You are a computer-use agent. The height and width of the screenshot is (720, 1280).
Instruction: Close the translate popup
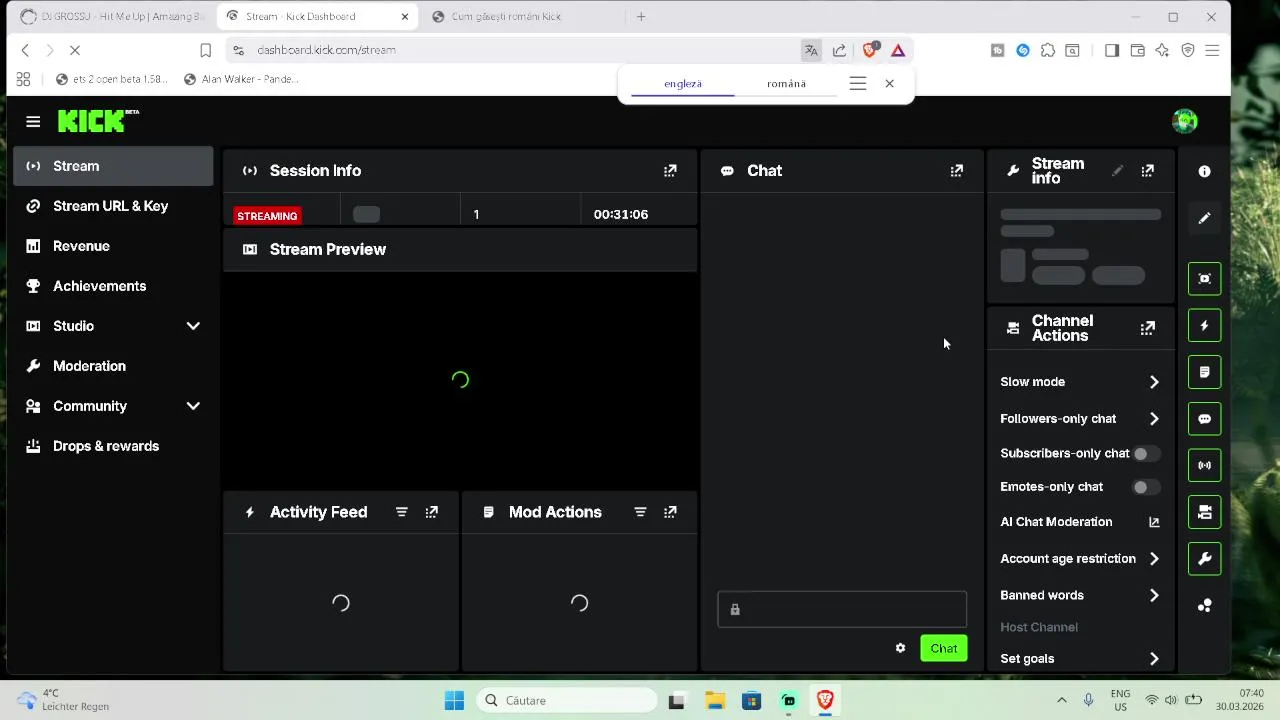(x=889, y=84)
